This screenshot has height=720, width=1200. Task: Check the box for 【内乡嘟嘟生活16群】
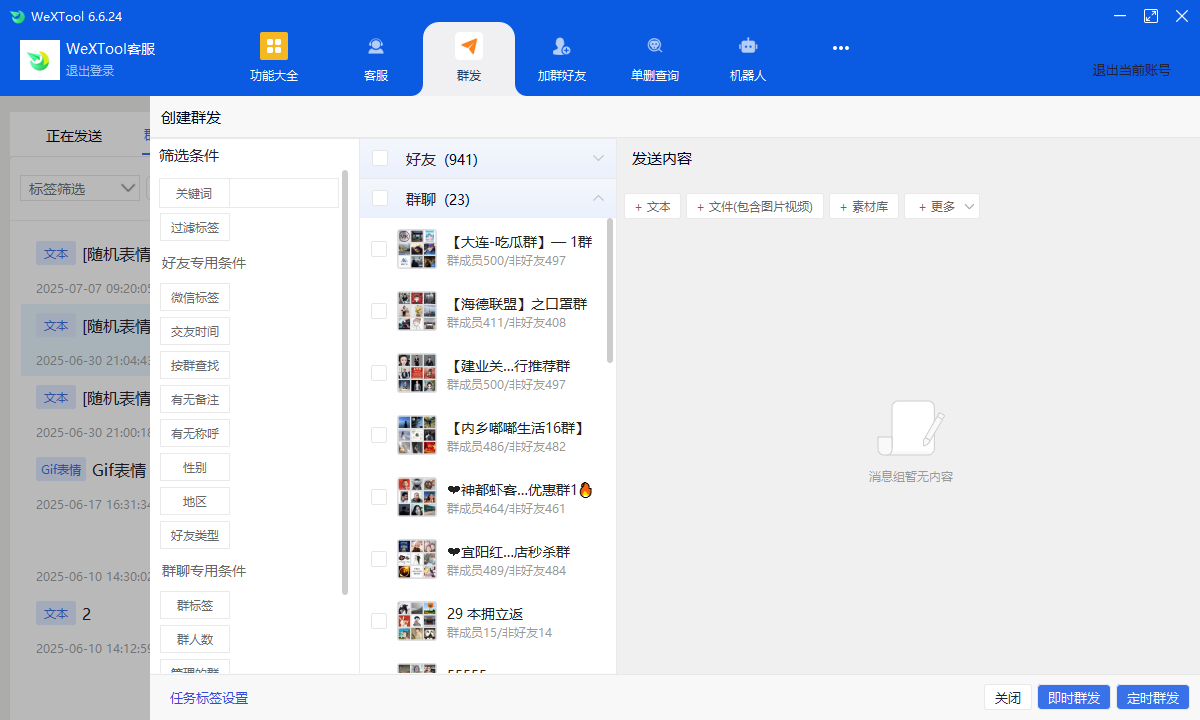pos(379,435)
